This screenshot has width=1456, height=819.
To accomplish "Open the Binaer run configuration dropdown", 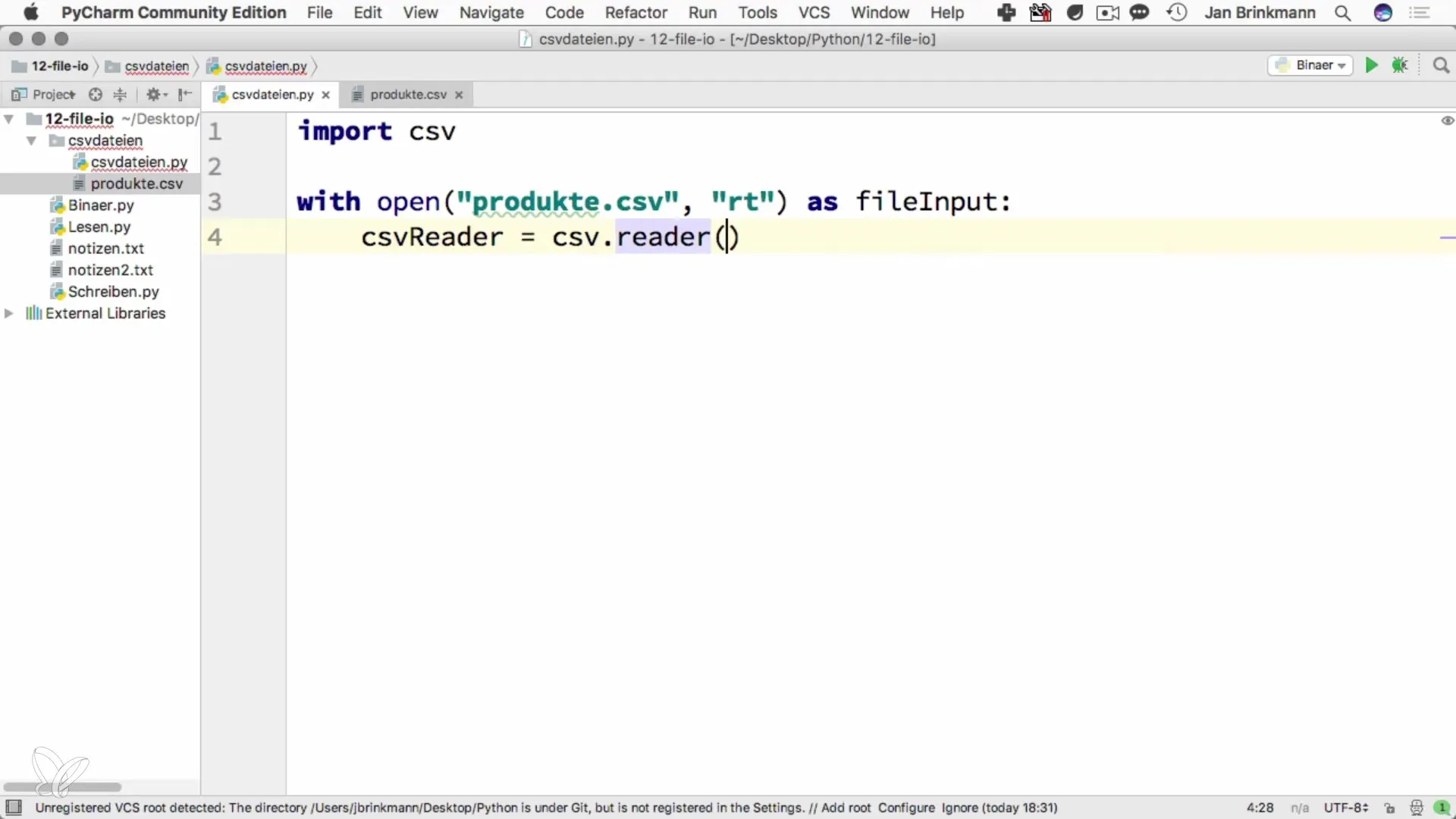I will (1310, 65).
